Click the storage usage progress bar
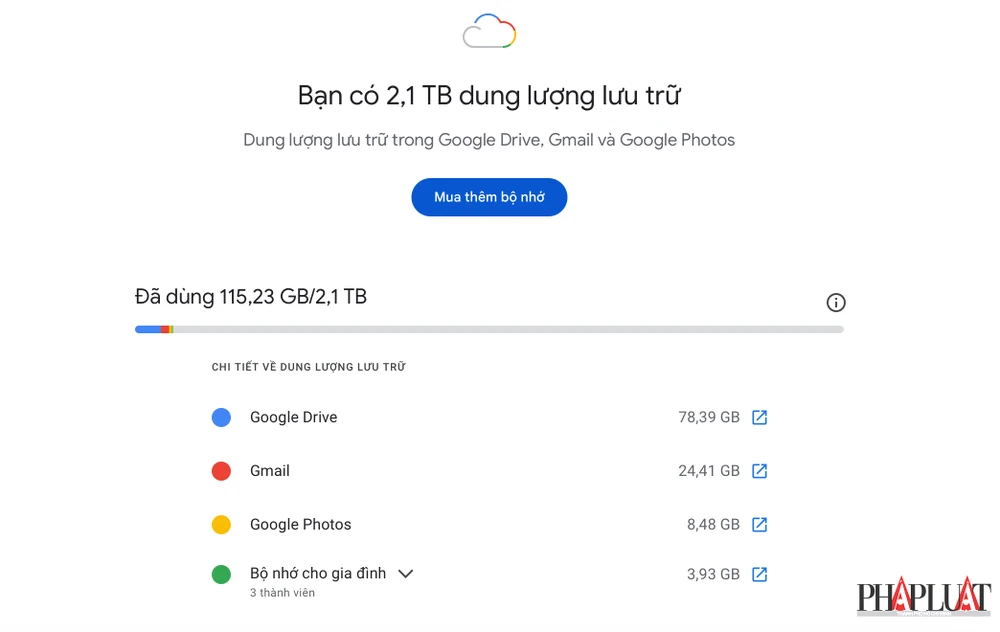This screenshot has height=632, width=1000. coord(489,328)
